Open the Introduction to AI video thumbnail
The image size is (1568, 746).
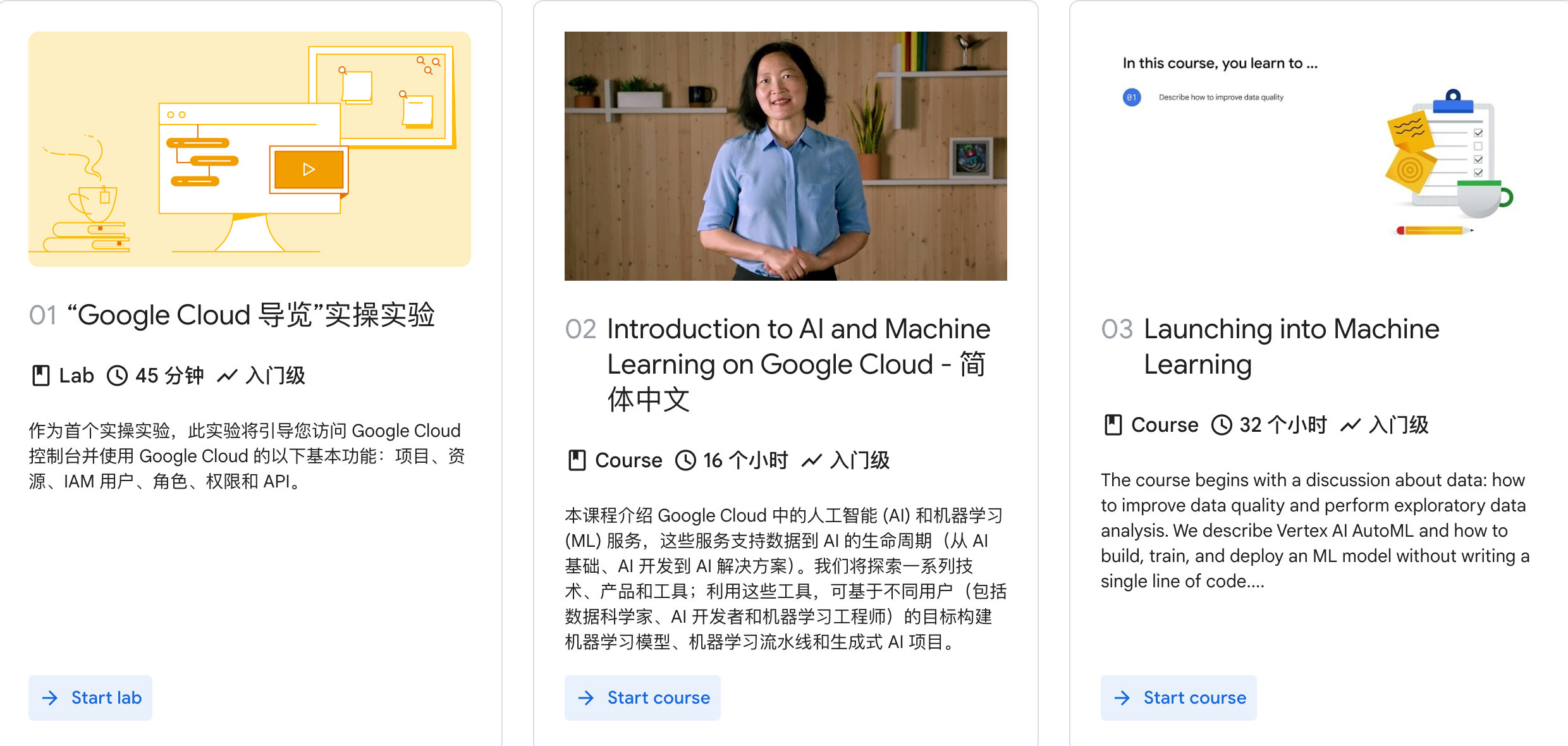pos(786,156)
